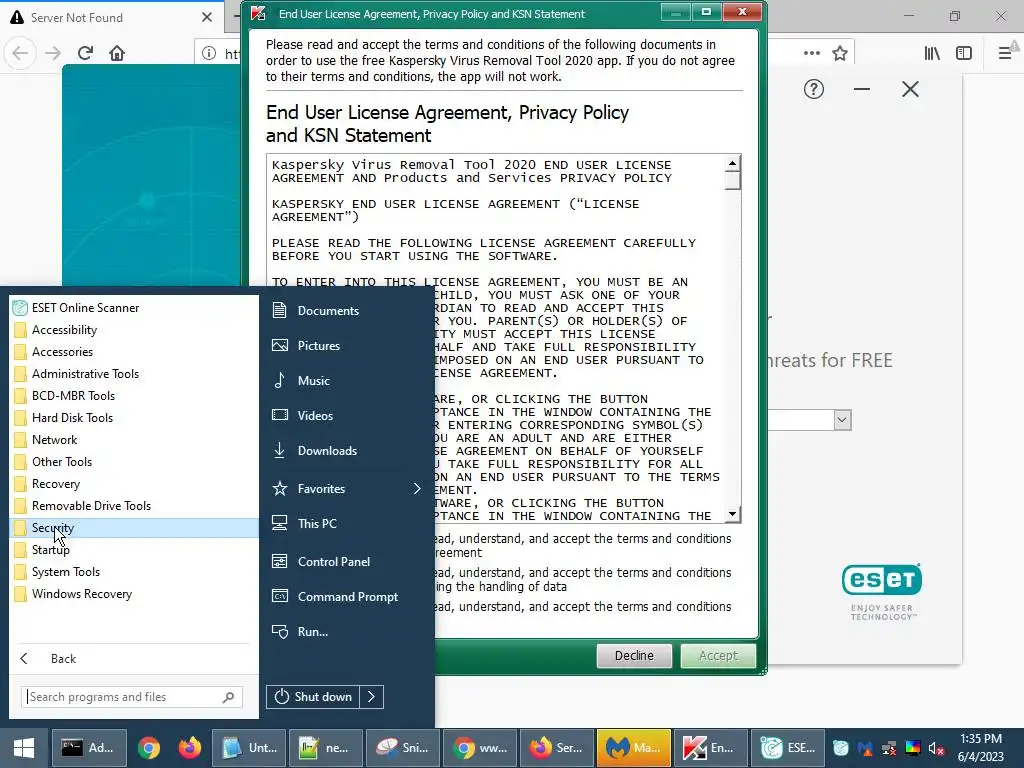
Task: Open the Firefox Library icon
Action: point(932,53)
